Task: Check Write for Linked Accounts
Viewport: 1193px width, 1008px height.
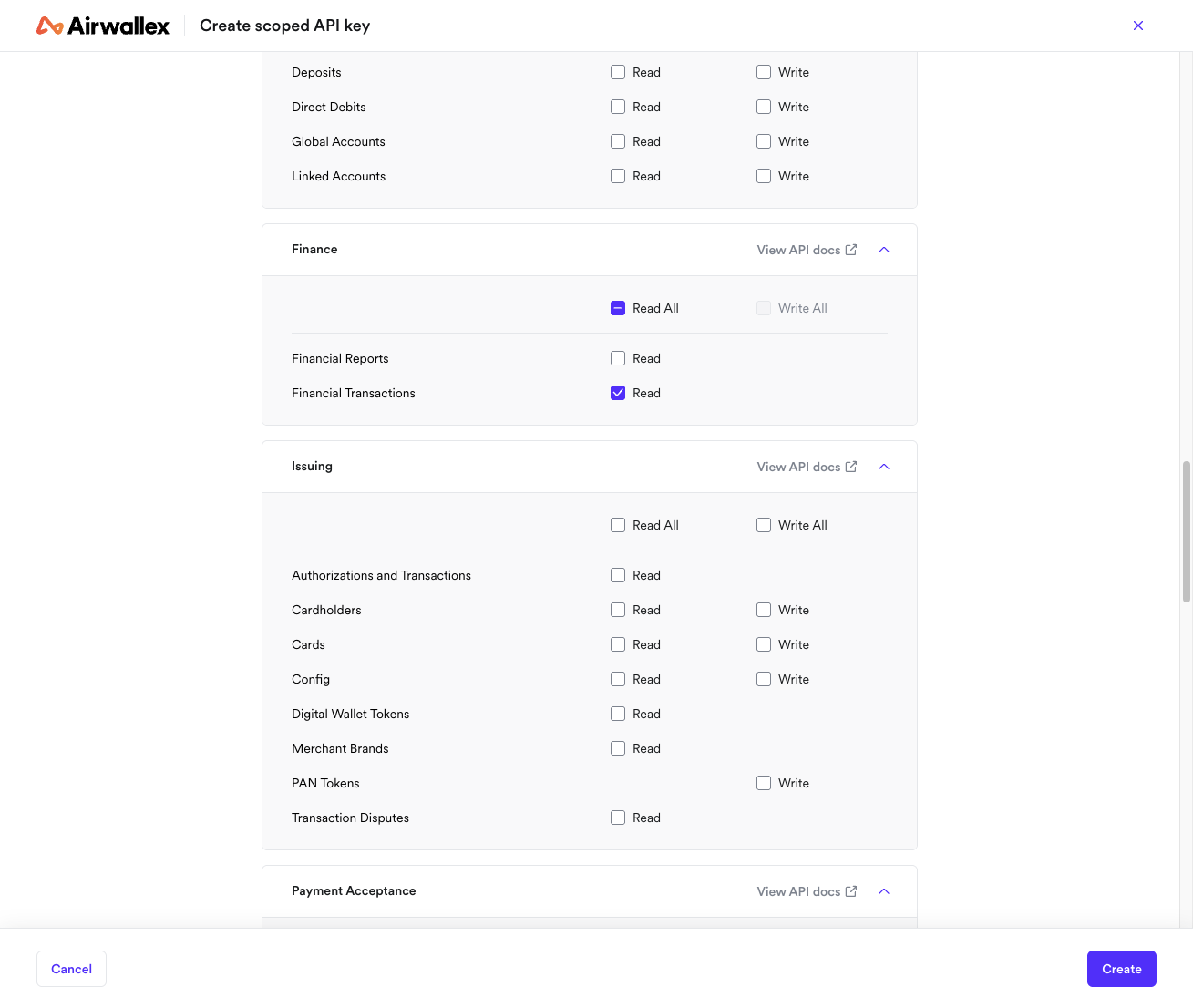Action: (x=764, y=176)
